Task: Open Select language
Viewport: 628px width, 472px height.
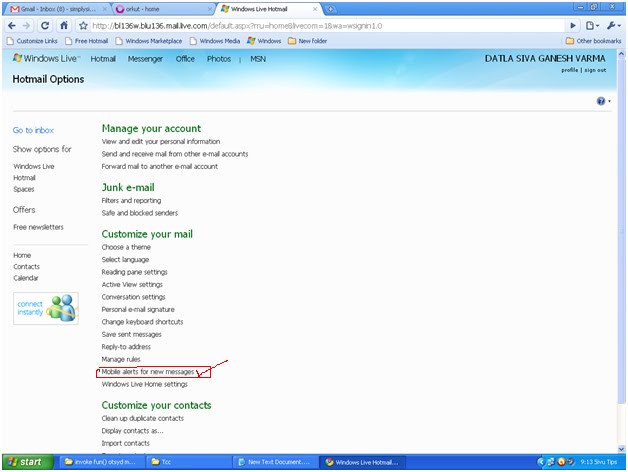Action: tap(125, 260)
